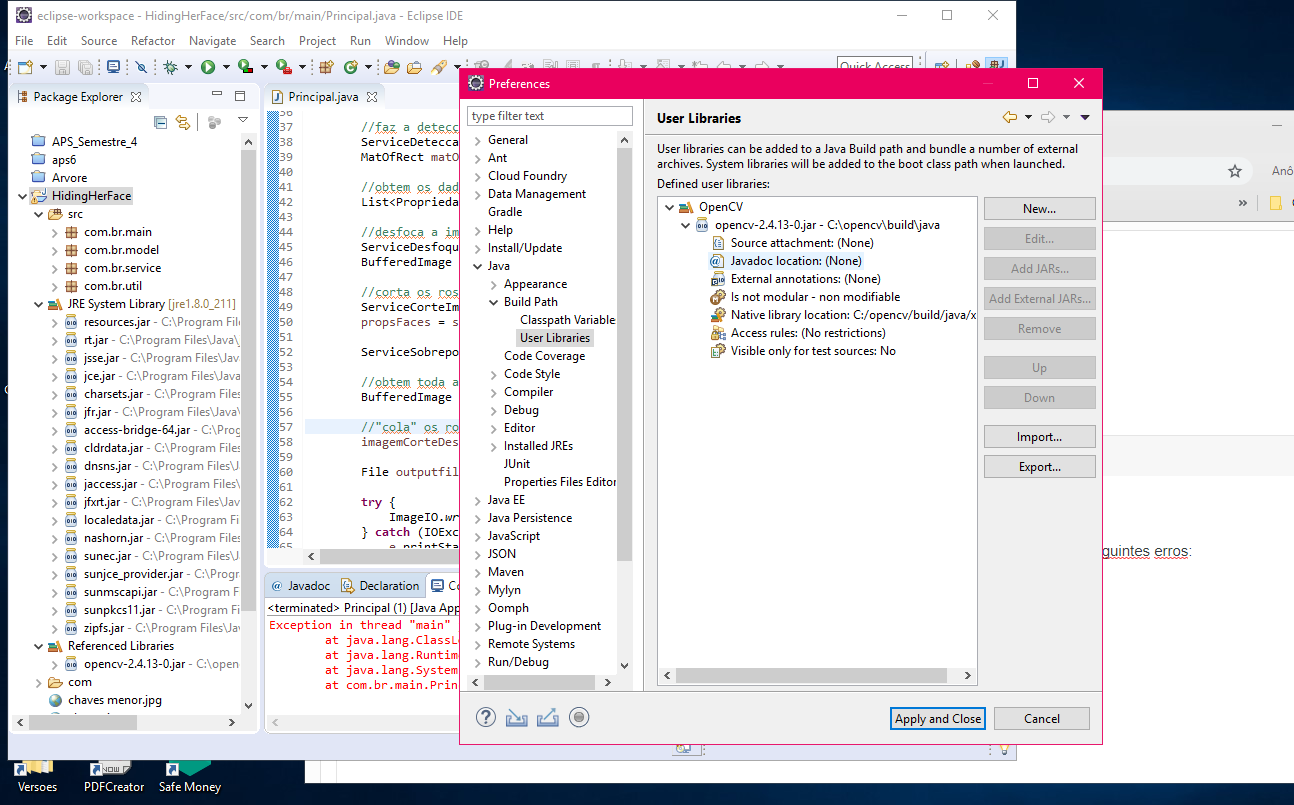Click the External Tools run icon

tap(283, 67)
